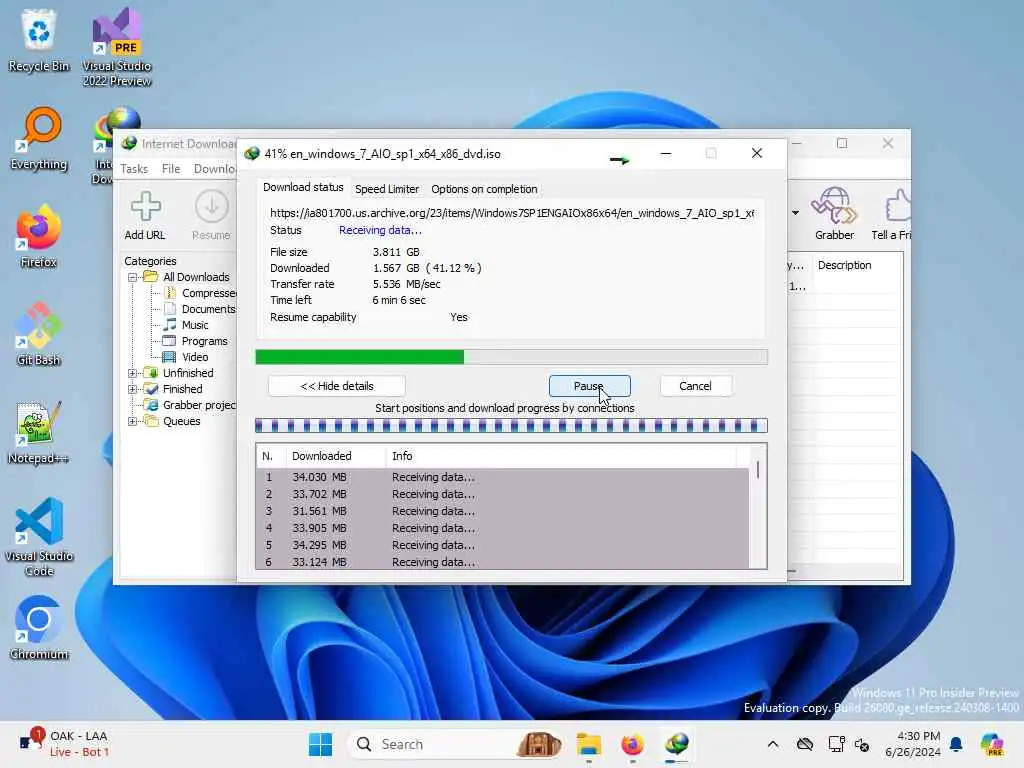Launch the Visual Studio Code desktop icon
1024x768 pixels.
click(x=39, y=537)
